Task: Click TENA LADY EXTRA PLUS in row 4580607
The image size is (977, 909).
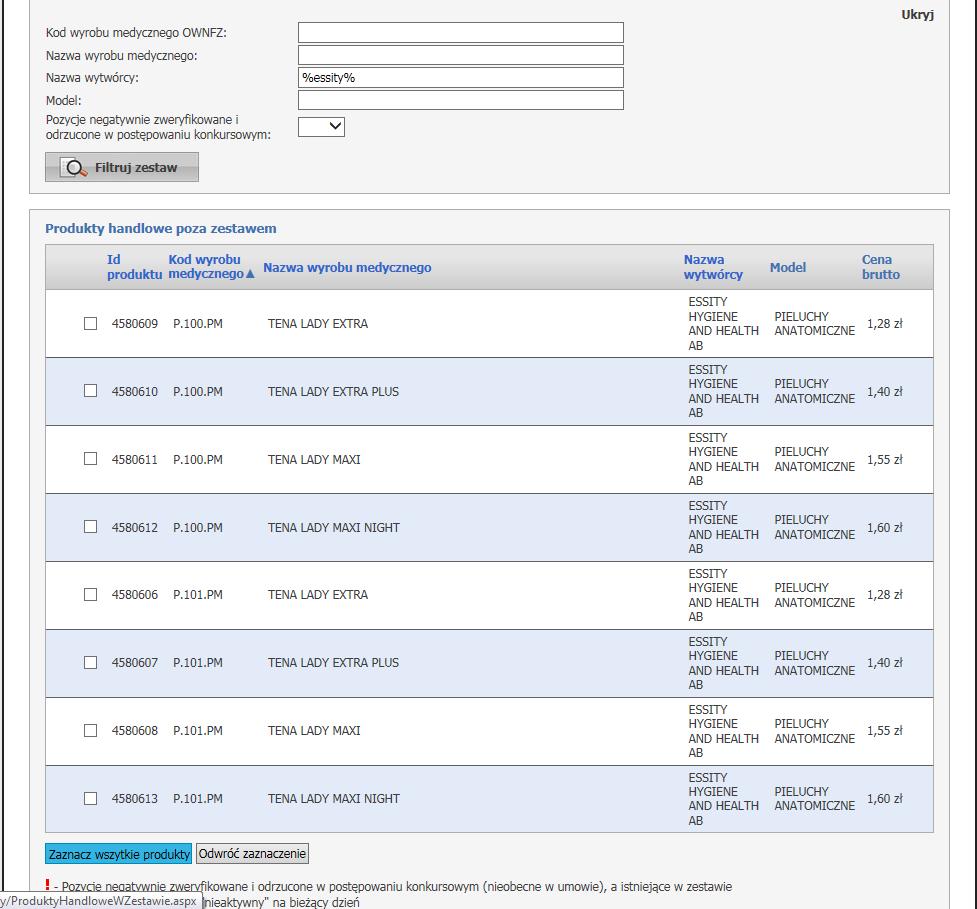Action: tap(333, 662)
